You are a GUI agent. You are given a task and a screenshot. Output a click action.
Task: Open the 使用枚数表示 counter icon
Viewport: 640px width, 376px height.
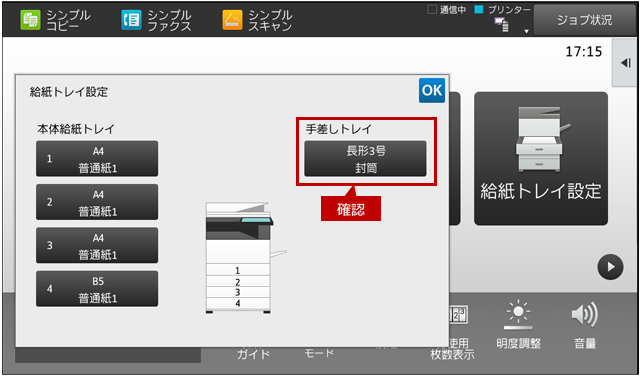[x=458, y=316]
